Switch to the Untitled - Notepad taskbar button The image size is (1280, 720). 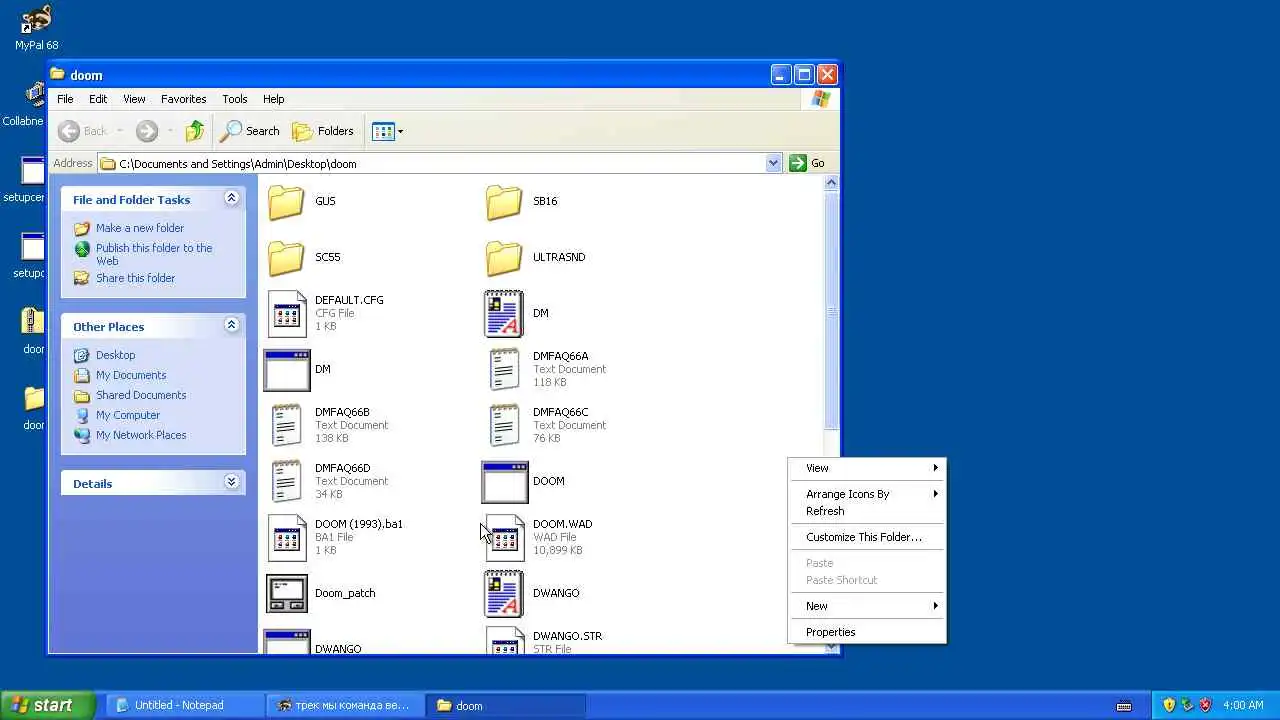coord(183,705)
